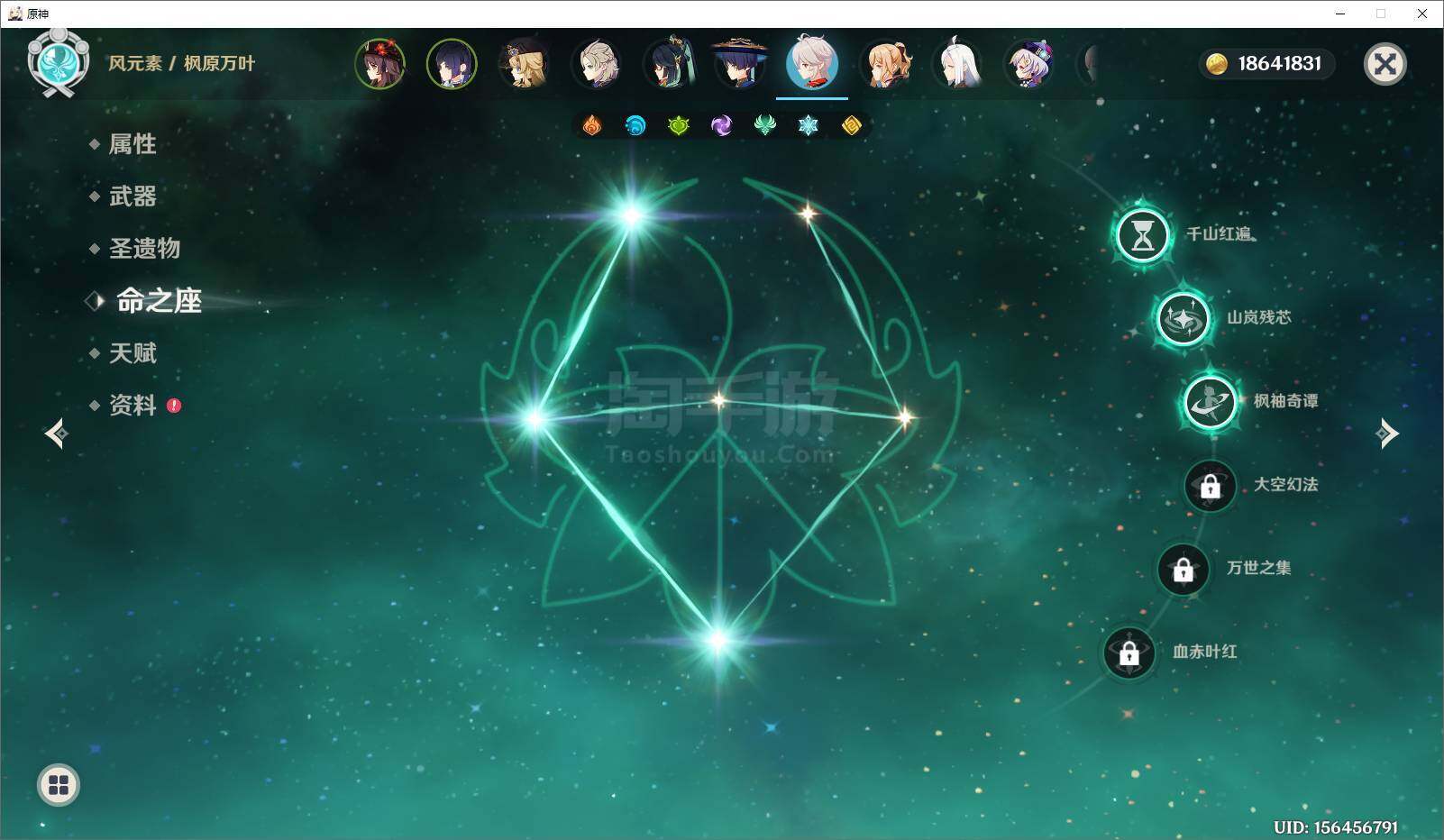Viewport: 1444px width, 840px height.
Task: Open locked 万世之集 constellation node
Action: tap(1183, 569)
